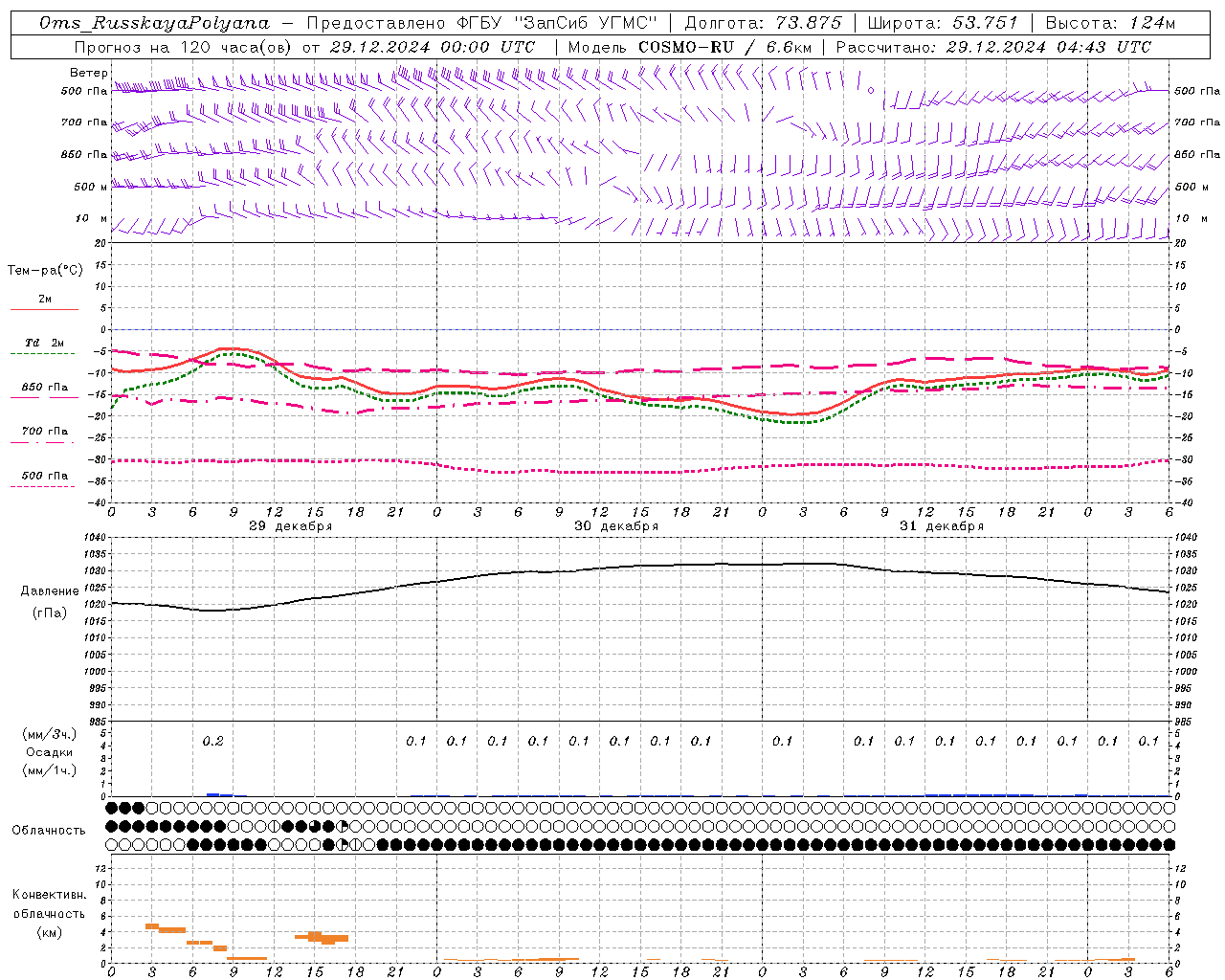This screenshot has width=1225, height=980.
Task: Select the forecast start 29.12.2024 00:00 UTC
Action: coord(432,47)
